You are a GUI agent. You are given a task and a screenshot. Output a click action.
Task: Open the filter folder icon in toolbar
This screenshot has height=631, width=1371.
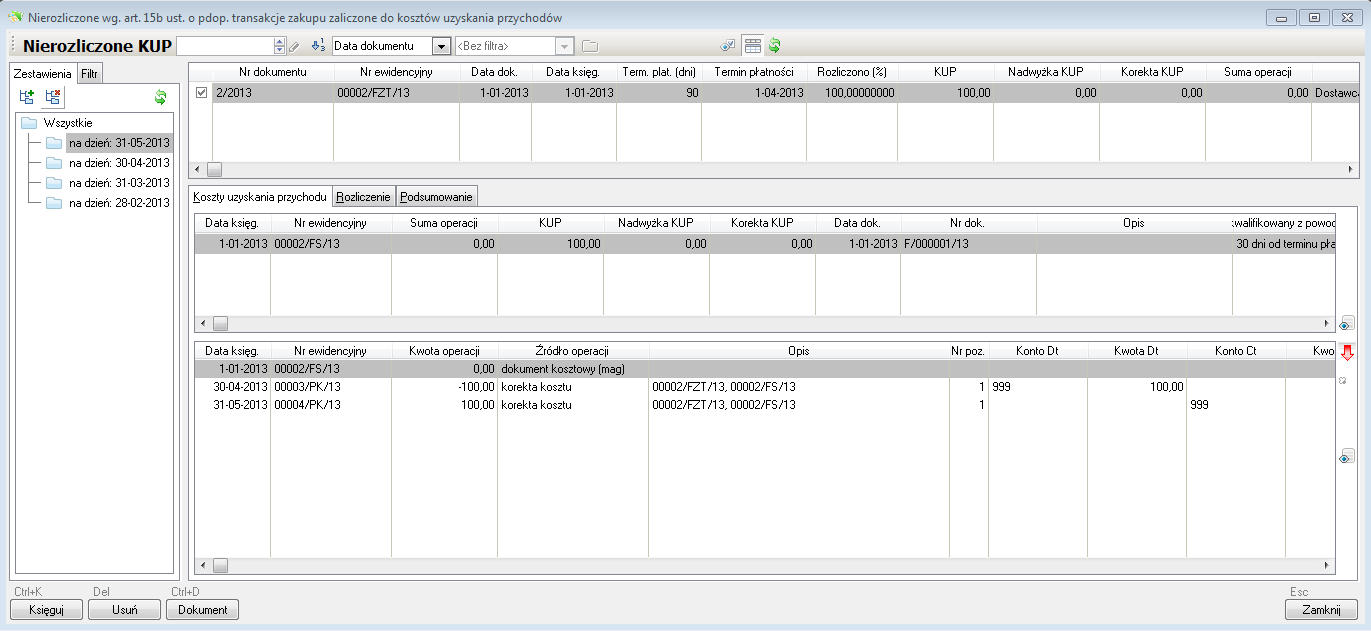[x=590, y=46]
